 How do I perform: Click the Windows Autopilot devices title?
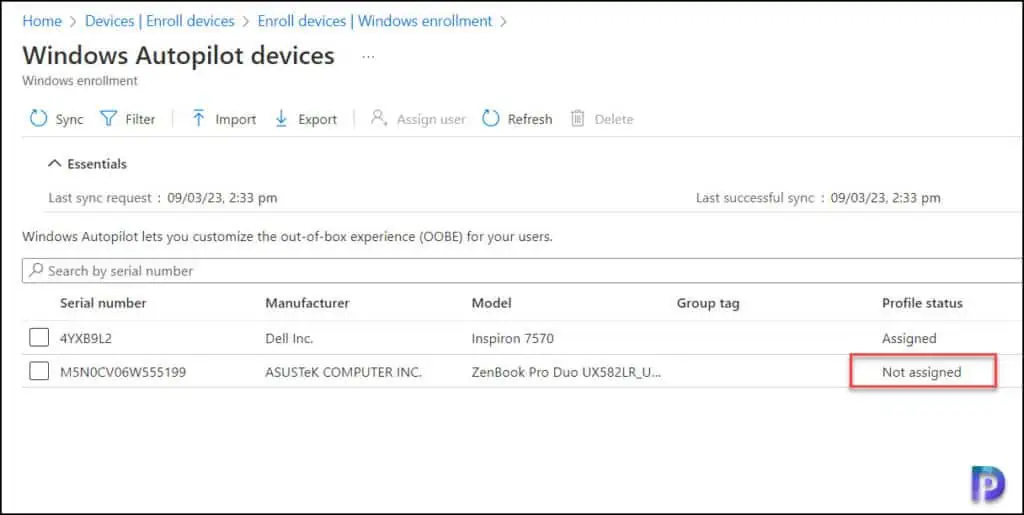coord(178,55)
